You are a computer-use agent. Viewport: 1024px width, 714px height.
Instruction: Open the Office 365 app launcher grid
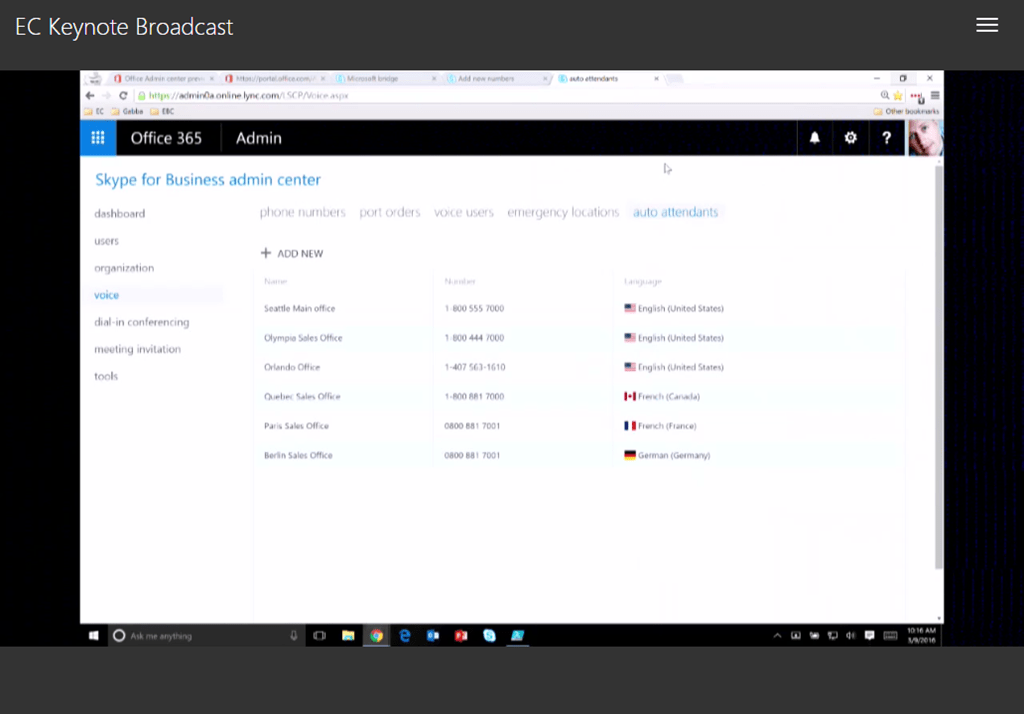pyautogui.click(x=98, y=138)
